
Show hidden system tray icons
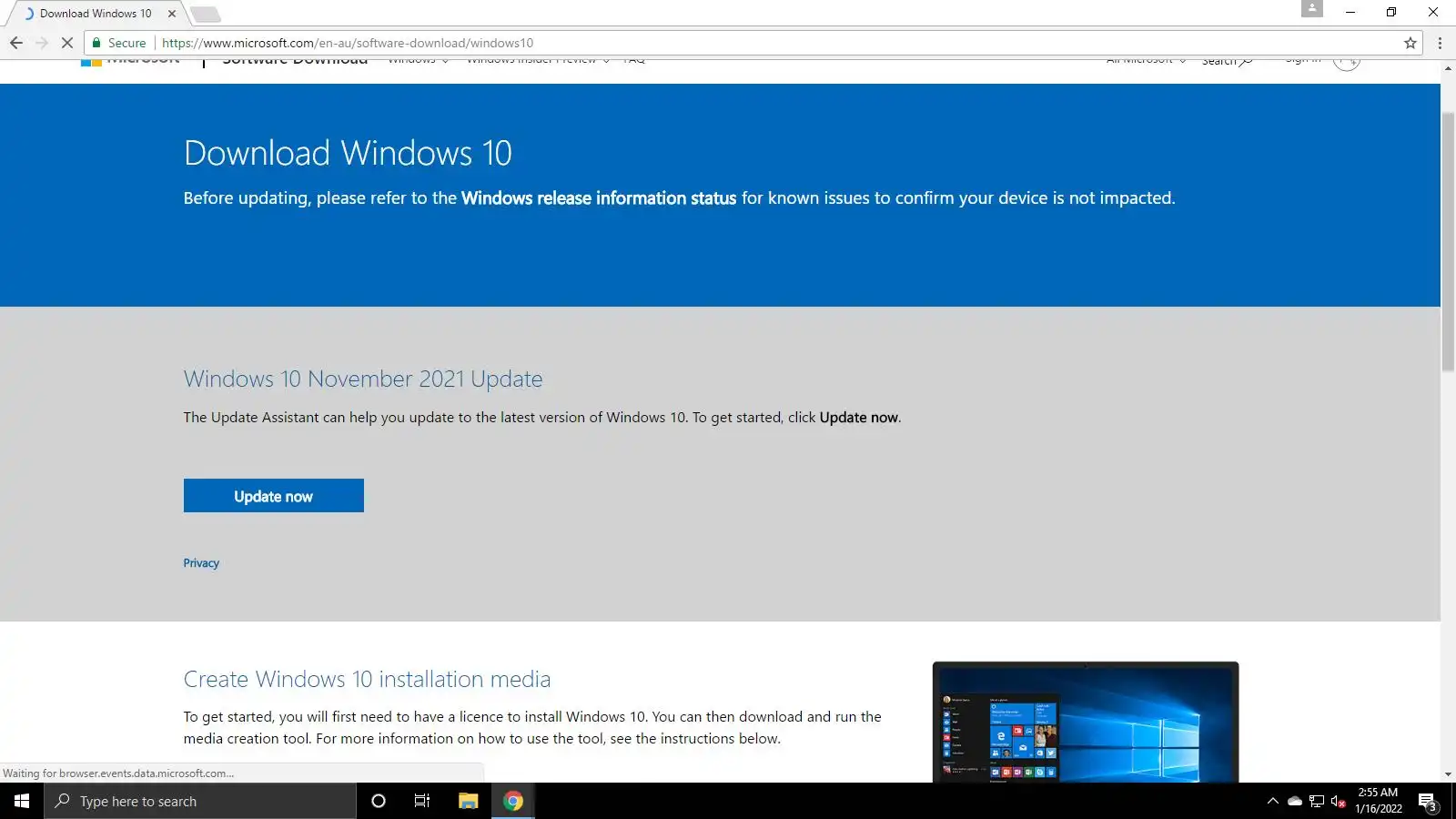tap(1272, 801)
